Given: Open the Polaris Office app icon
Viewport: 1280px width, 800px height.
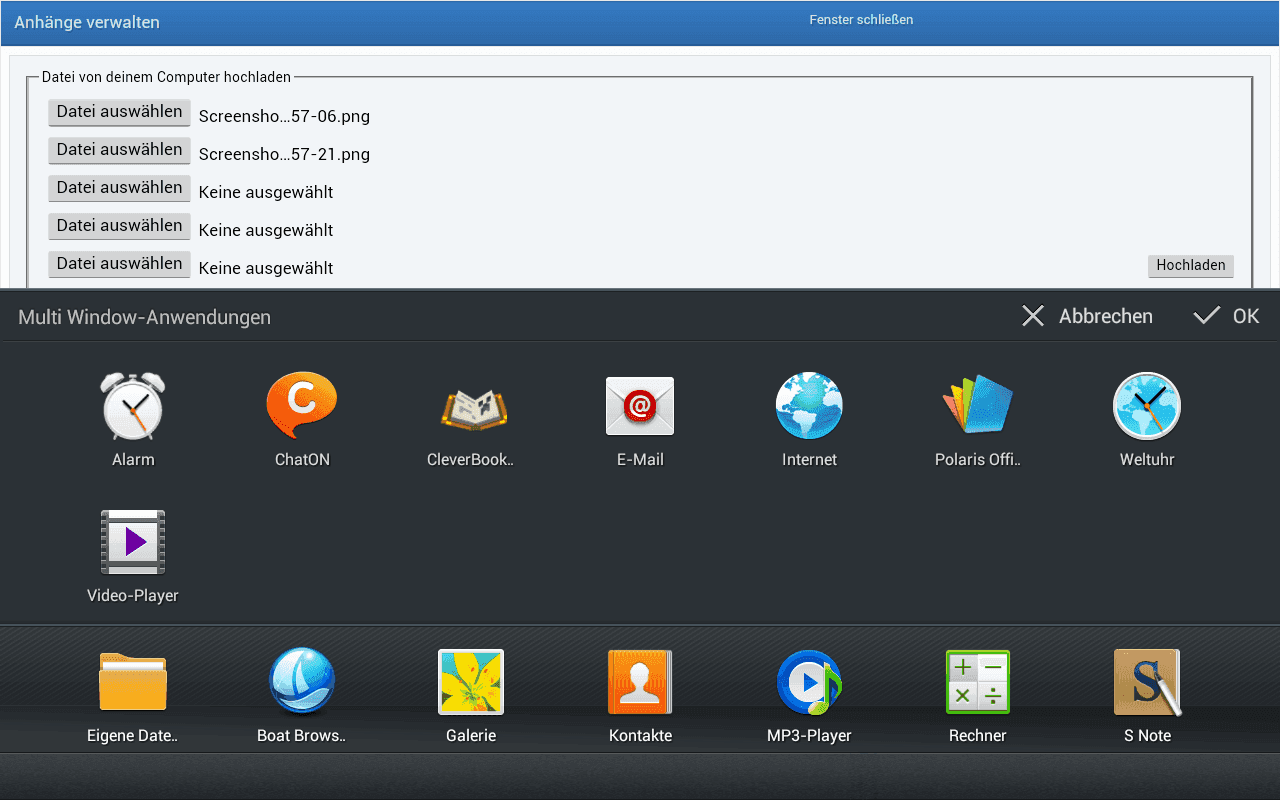Looking at the screenshot, I should click(x=977, y=404).
